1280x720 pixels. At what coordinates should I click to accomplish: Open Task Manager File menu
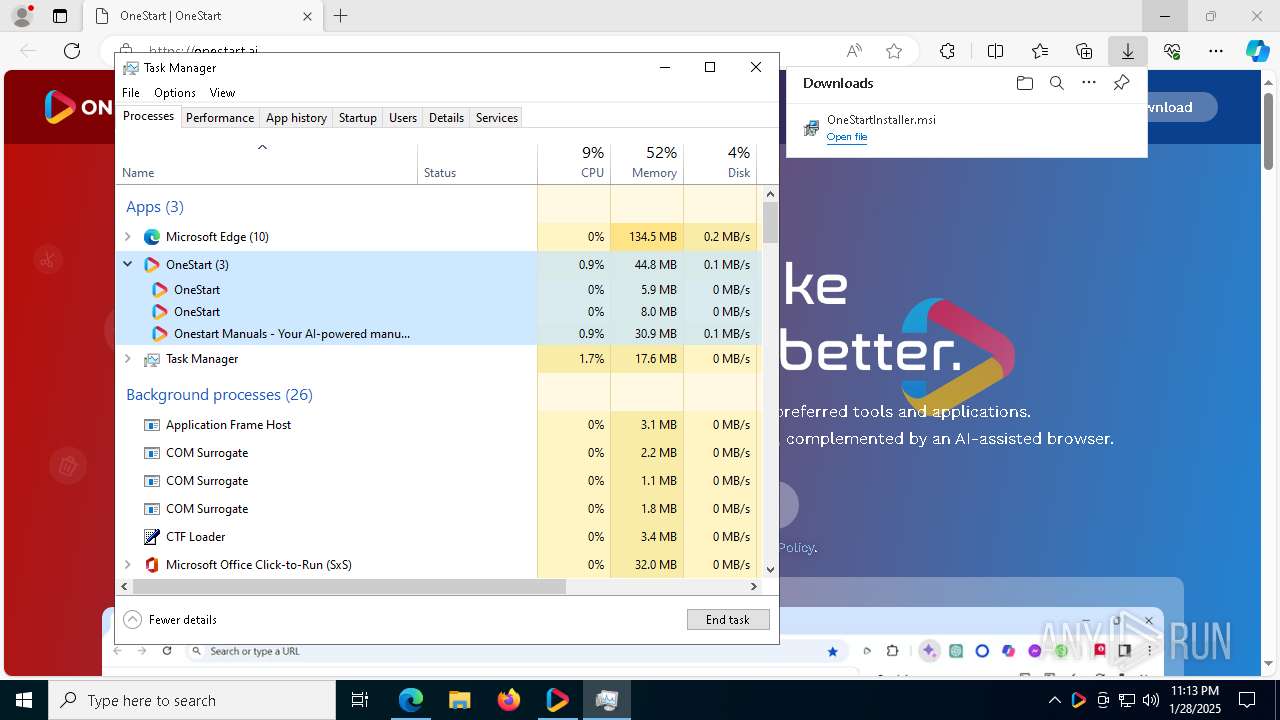point(131,93)
